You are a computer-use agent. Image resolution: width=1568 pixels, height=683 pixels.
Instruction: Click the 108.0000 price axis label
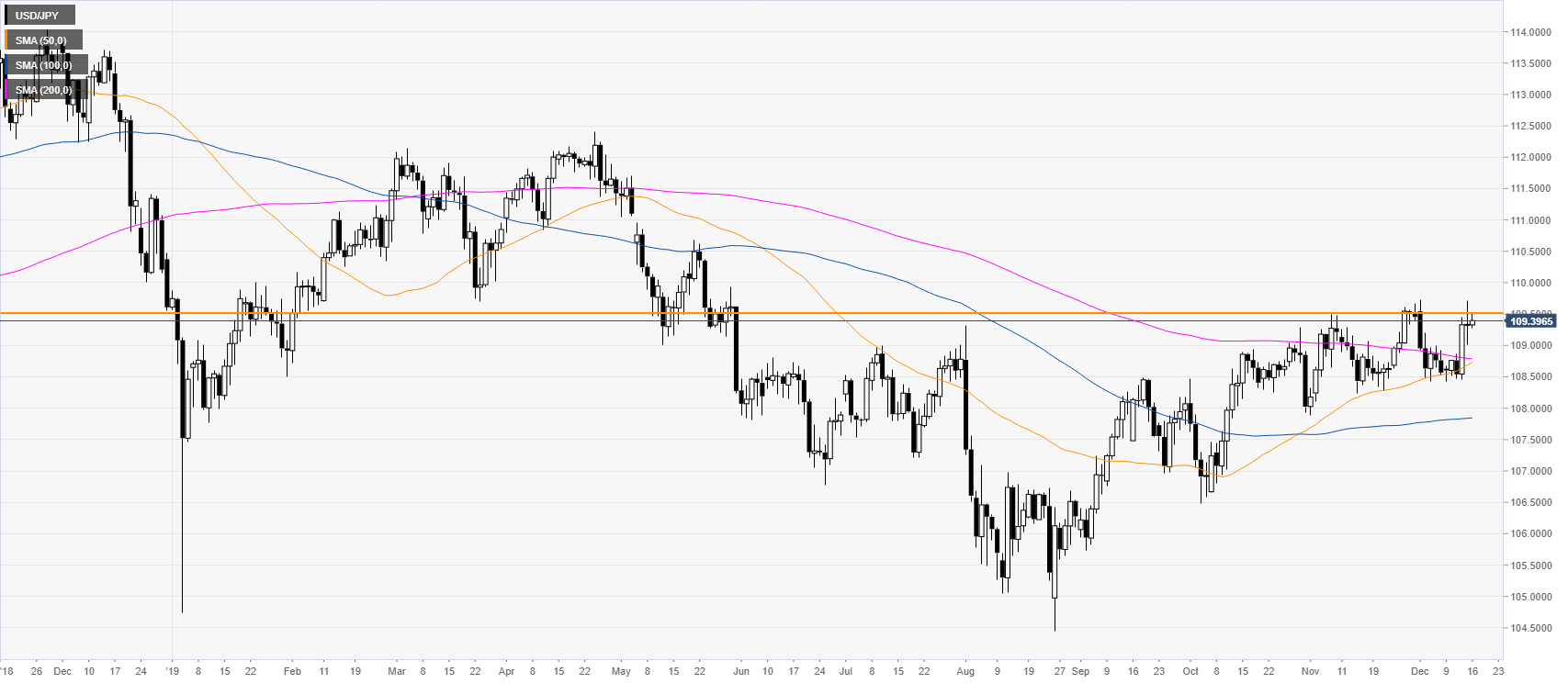click(x=1530, y=409)
